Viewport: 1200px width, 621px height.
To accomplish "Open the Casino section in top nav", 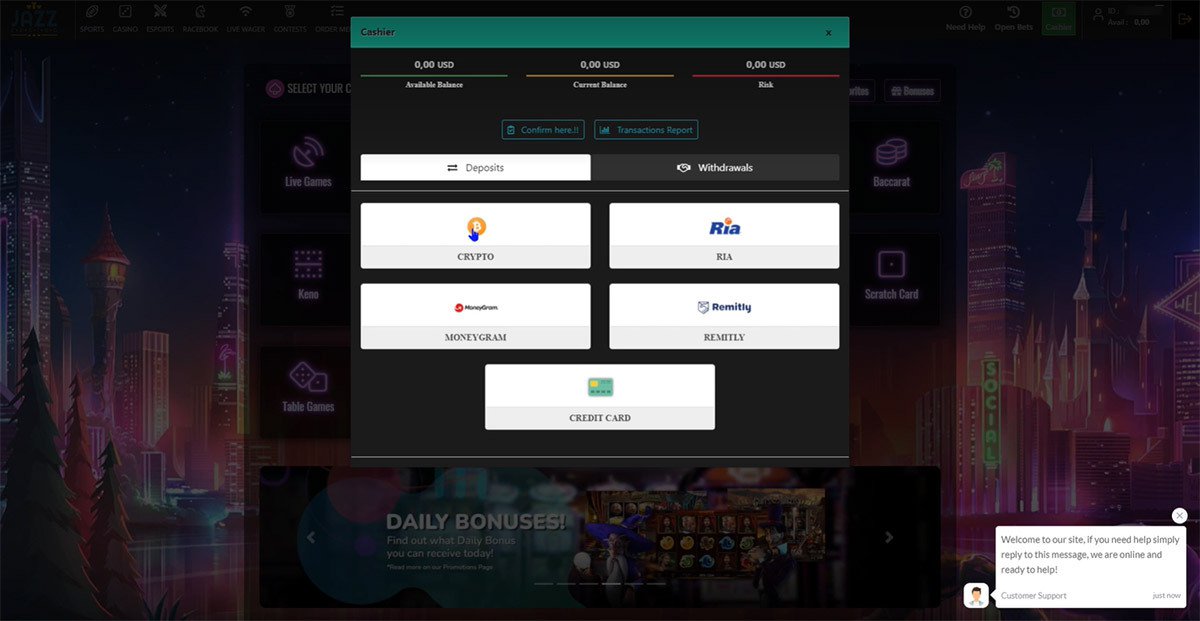I will tap(125, 18).
